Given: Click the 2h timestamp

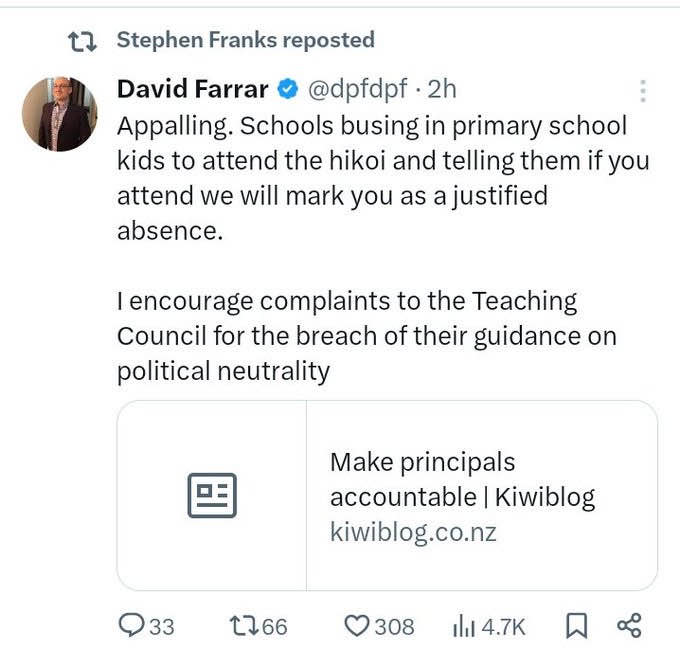Looking at the screenshot, I should coord(441,89).
